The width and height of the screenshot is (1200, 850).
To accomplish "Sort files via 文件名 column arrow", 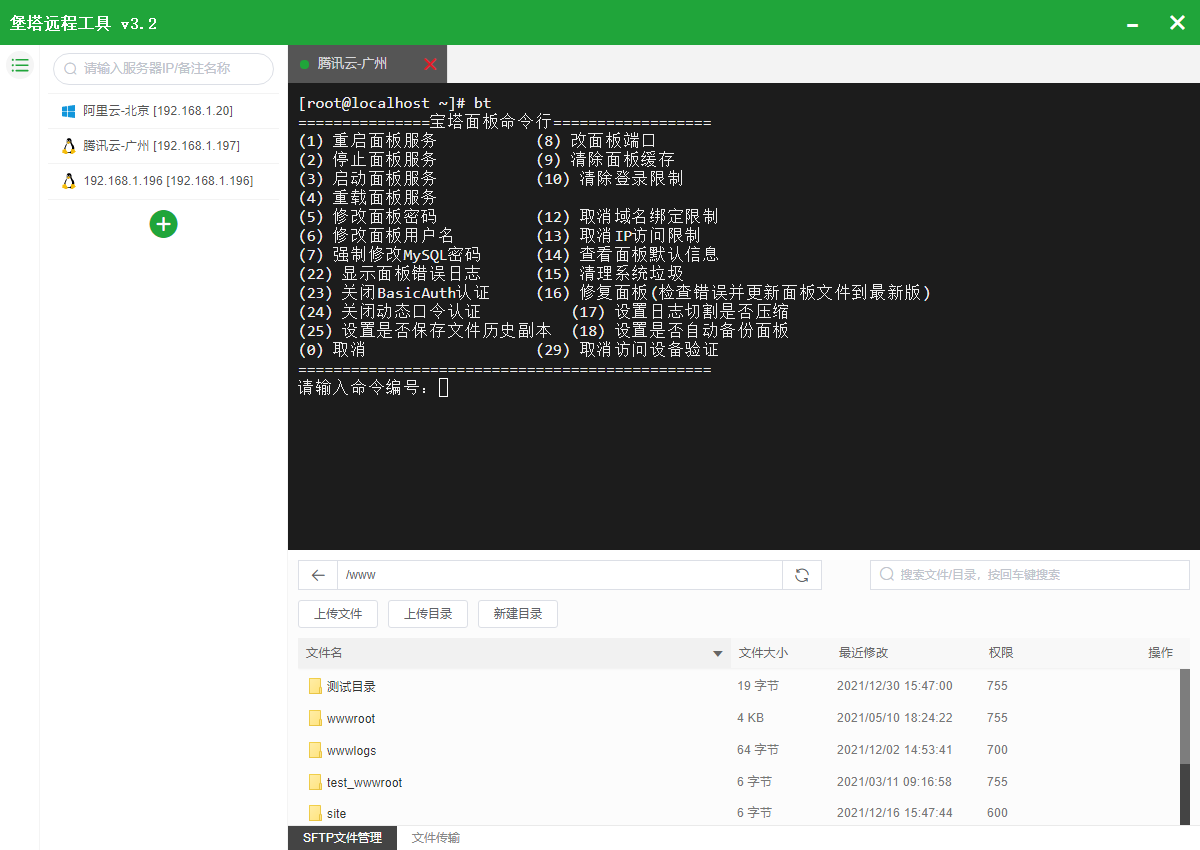I will coord(717,654).
